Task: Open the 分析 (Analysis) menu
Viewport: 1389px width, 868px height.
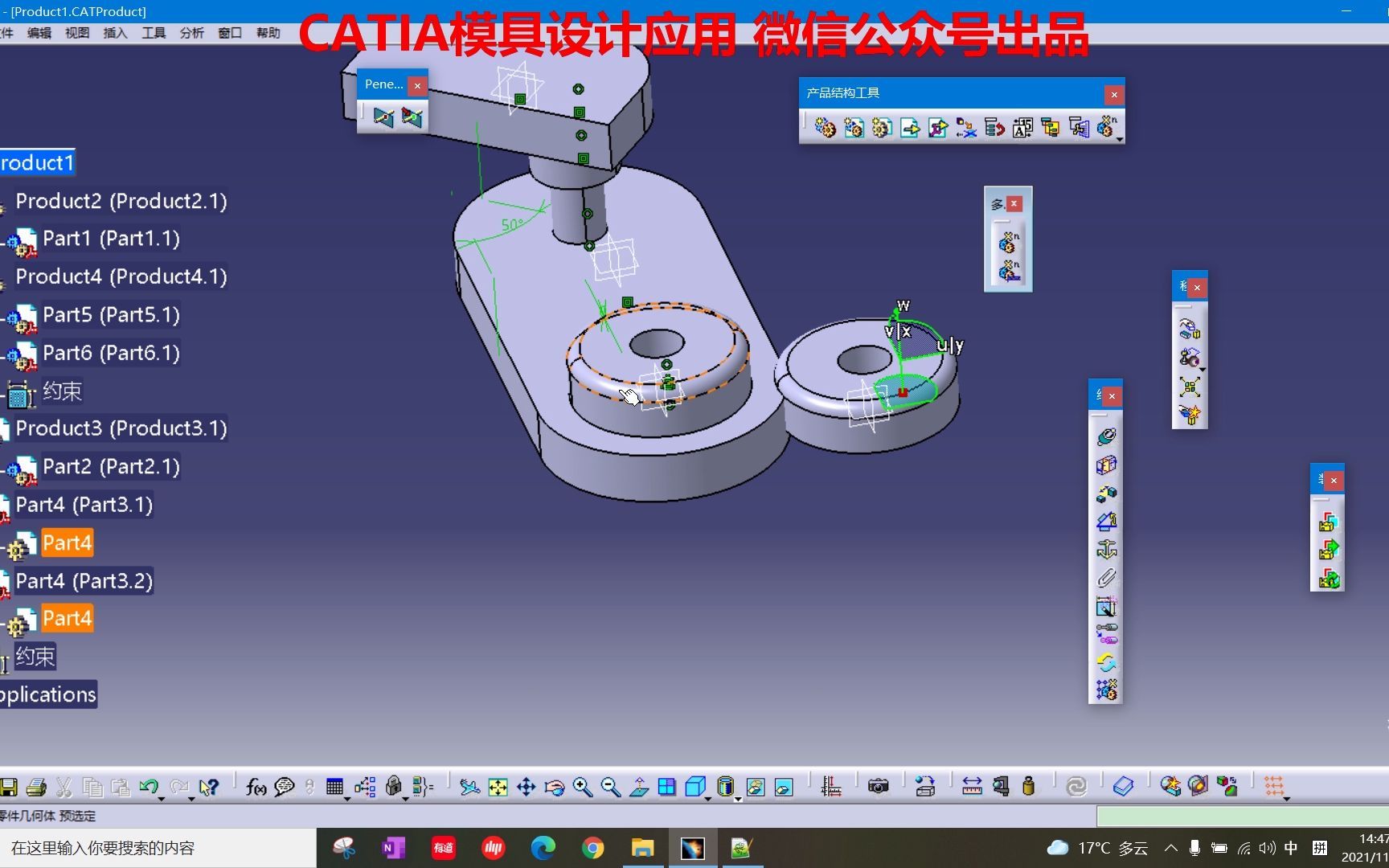Action: pos(192,33)
